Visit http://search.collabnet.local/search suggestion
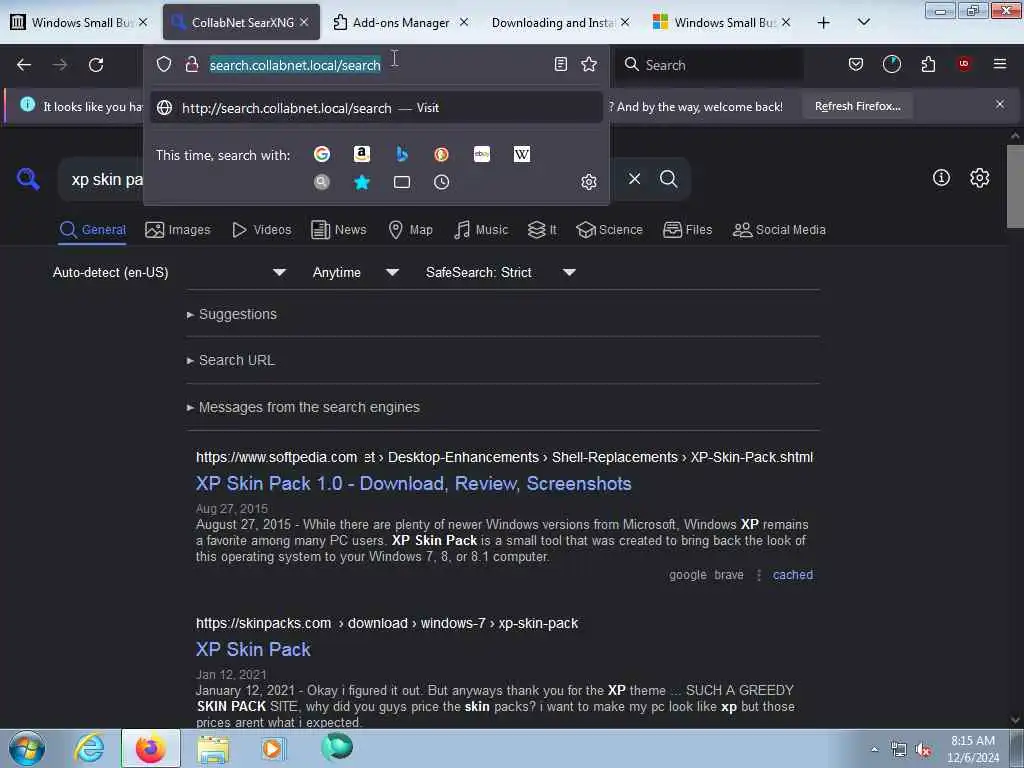1024x768 pixels. coord(376,108)
